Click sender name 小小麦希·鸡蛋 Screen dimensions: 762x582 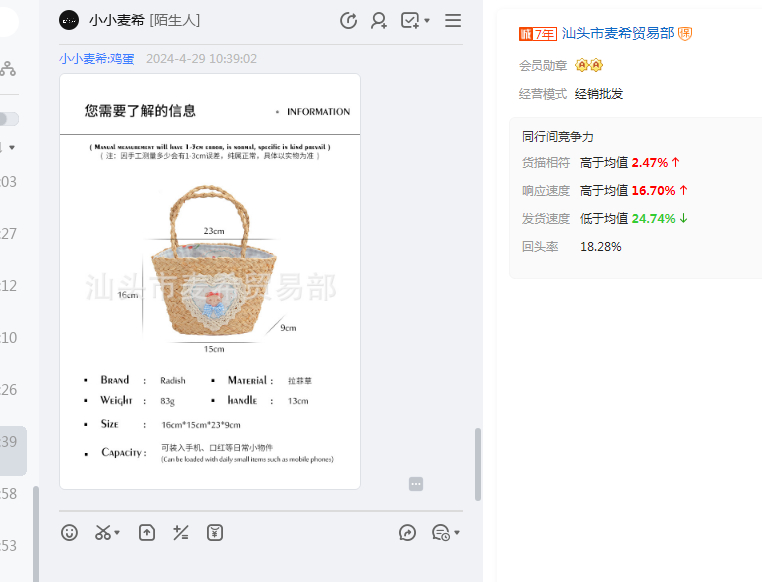tap(97, 59)
